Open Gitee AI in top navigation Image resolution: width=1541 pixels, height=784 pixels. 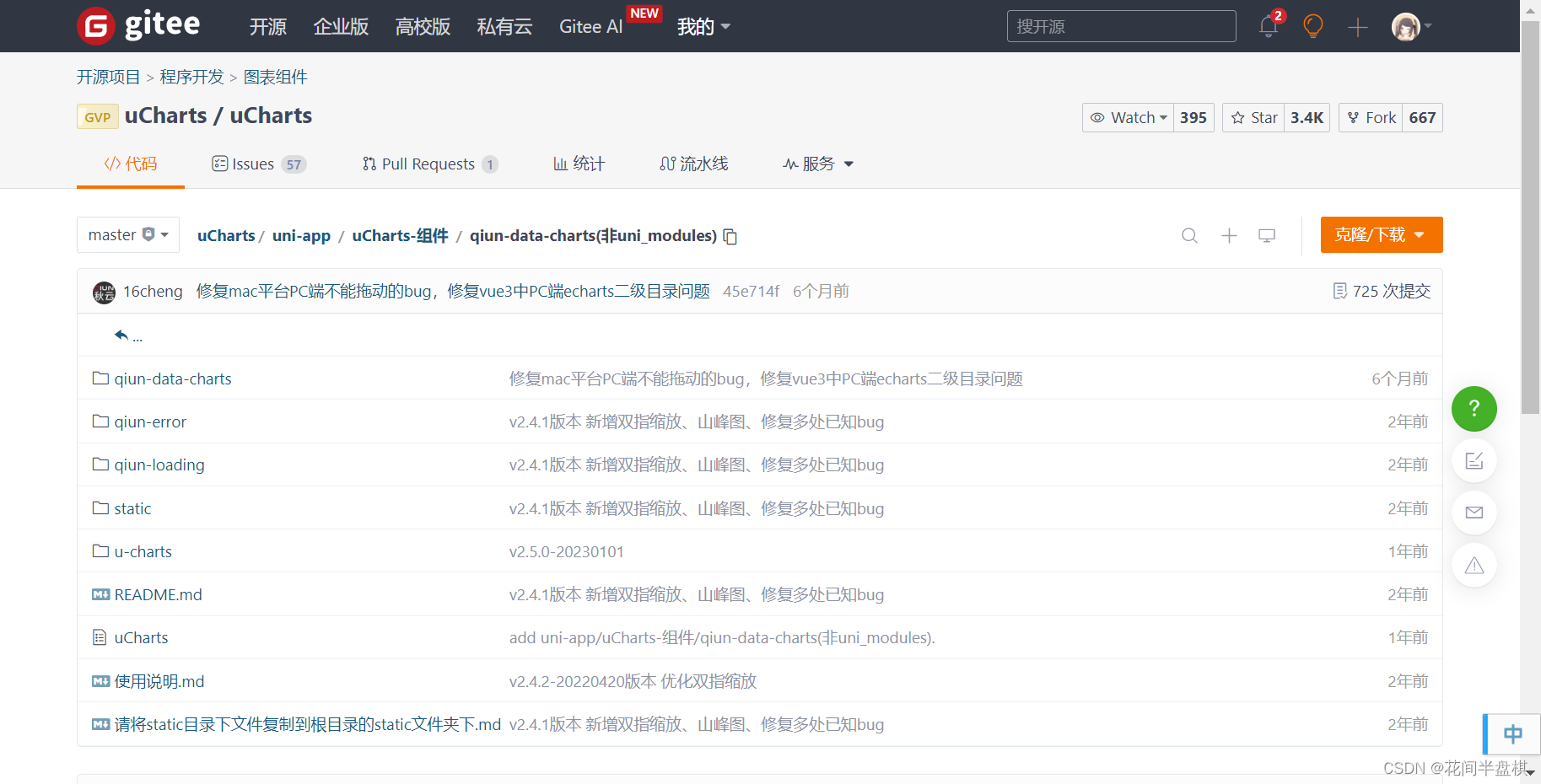590,27
